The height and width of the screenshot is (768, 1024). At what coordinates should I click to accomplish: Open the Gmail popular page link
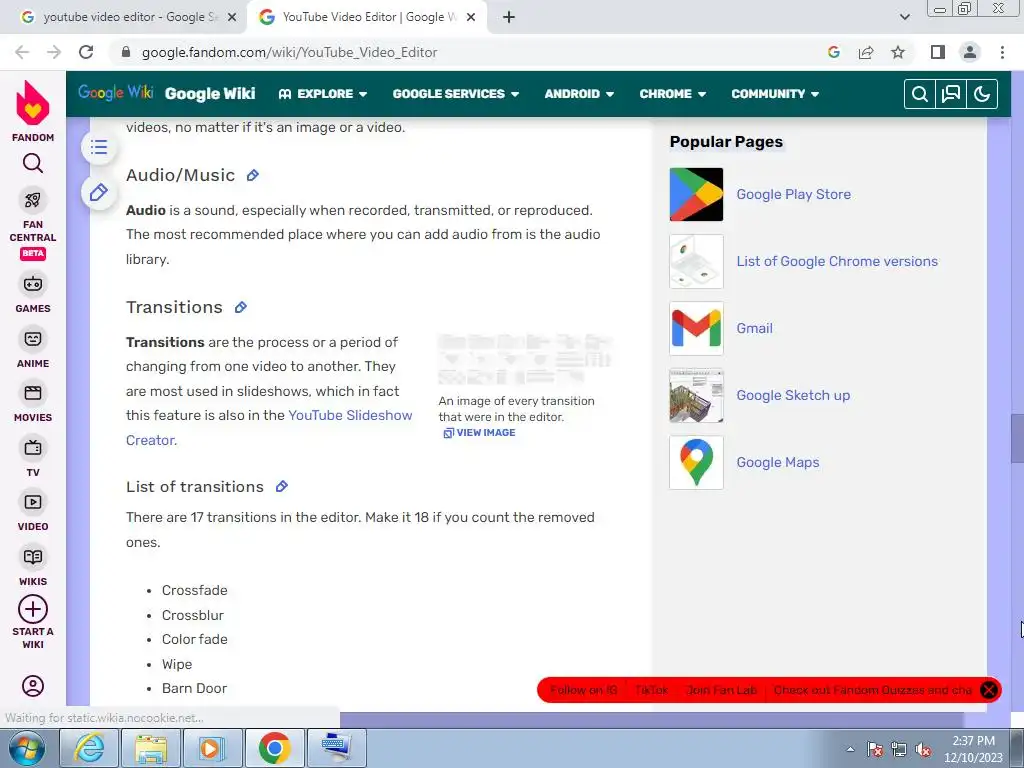pyautogui.click(x=754, y=328)
